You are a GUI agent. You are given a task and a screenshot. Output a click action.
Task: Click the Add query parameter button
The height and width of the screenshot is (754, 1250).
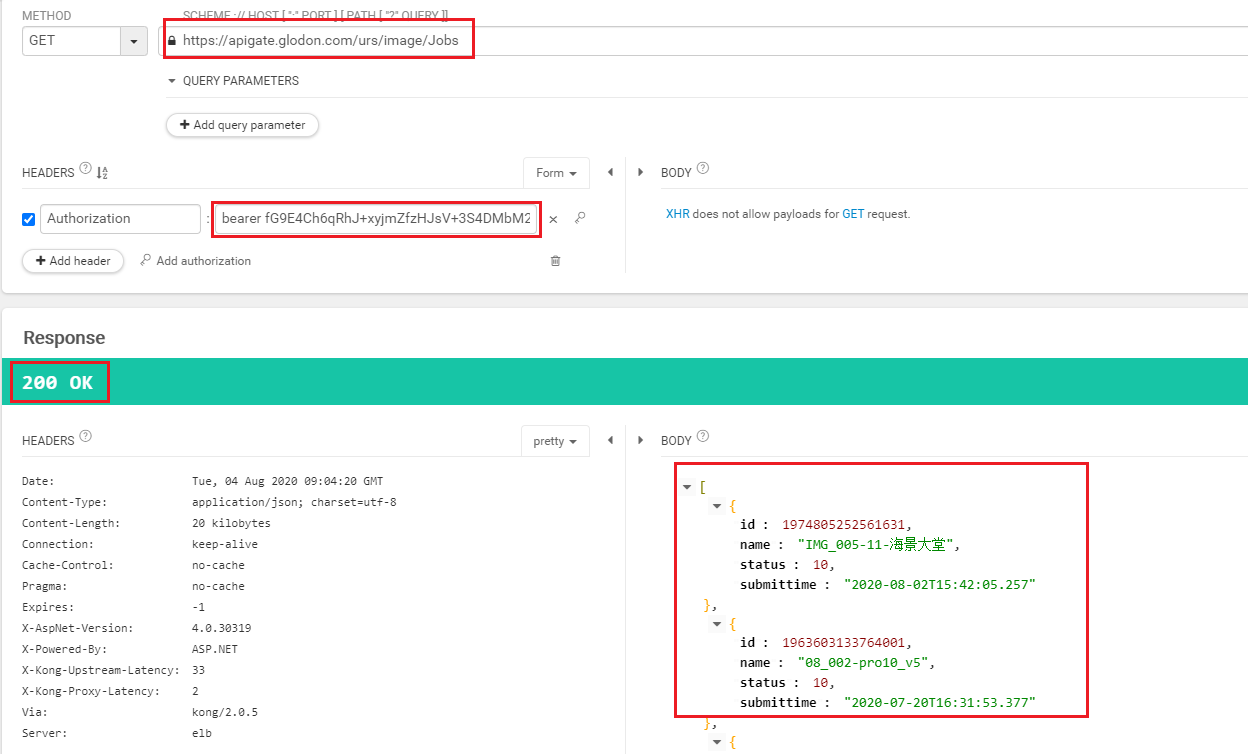242,125
